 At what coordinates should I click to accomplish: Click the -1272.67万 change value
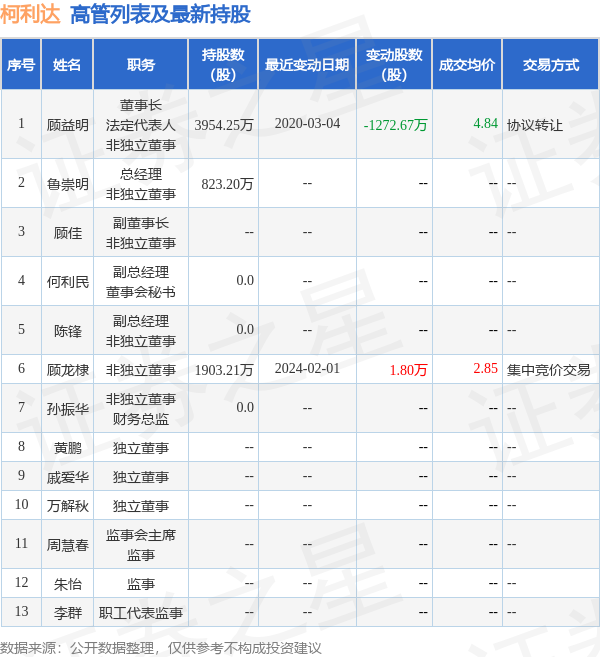tap(396, 124)
